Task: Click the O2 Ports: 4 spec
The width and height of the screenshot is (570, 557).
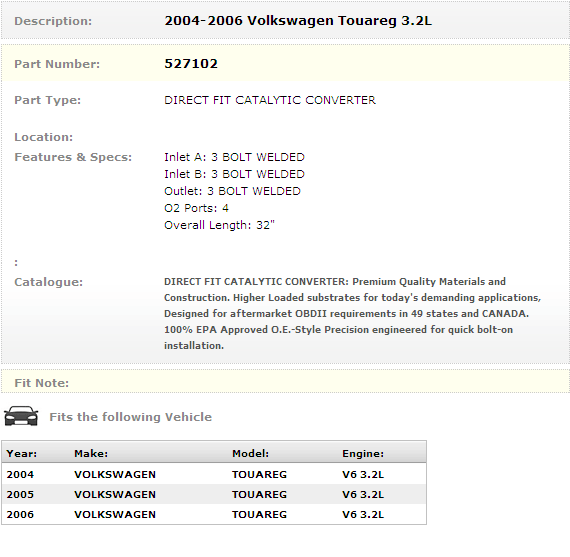Action: [196, 208]
